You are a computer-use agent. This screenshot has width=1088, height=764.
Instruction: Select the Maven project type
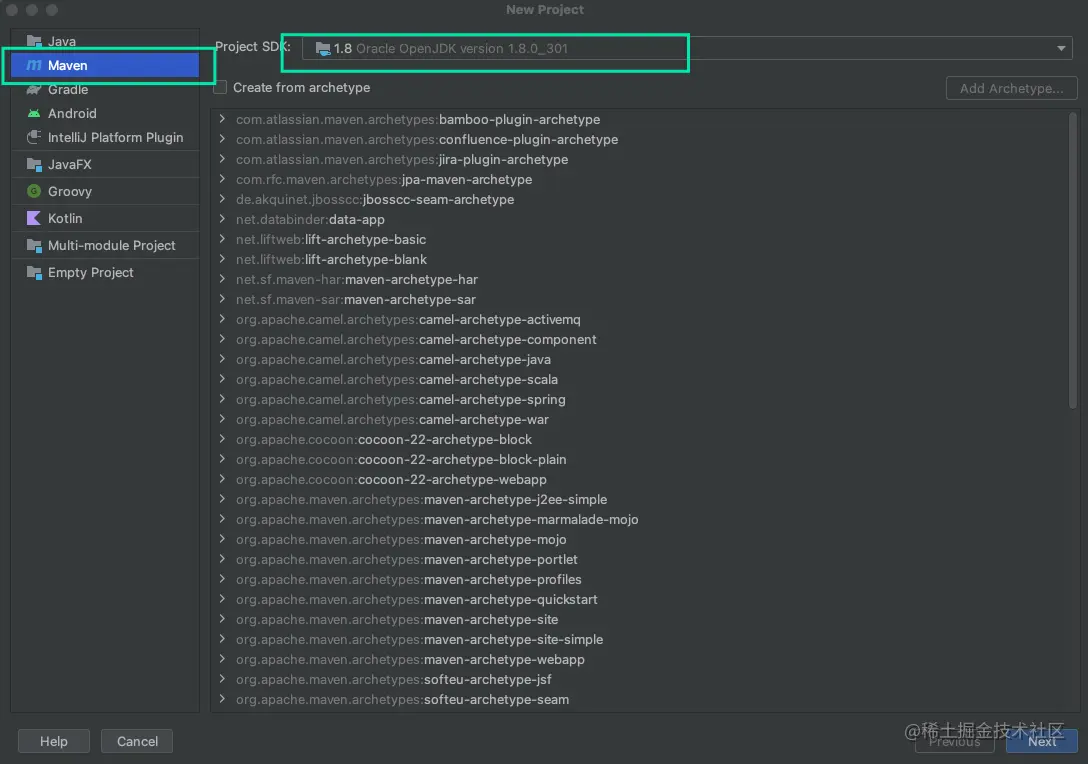[x=105, y=65]
